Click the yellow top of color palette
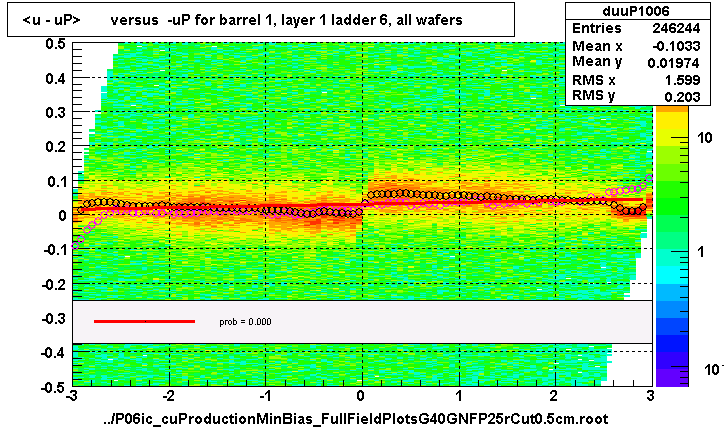Image resolution: width=725 pixels, height=429 pixels. coord(672,121)
